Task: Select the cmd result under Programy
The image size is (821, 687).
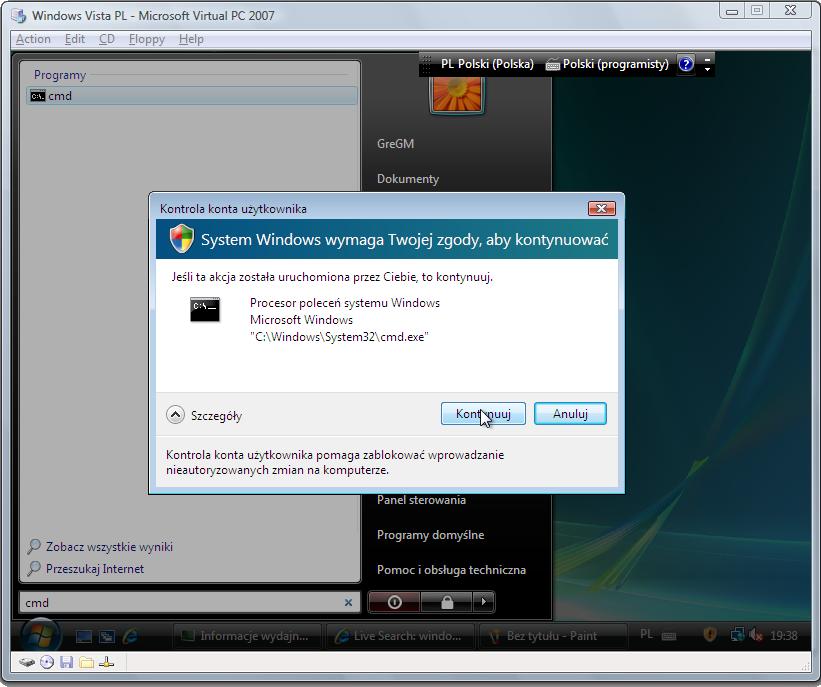Action: coord(192,96)
